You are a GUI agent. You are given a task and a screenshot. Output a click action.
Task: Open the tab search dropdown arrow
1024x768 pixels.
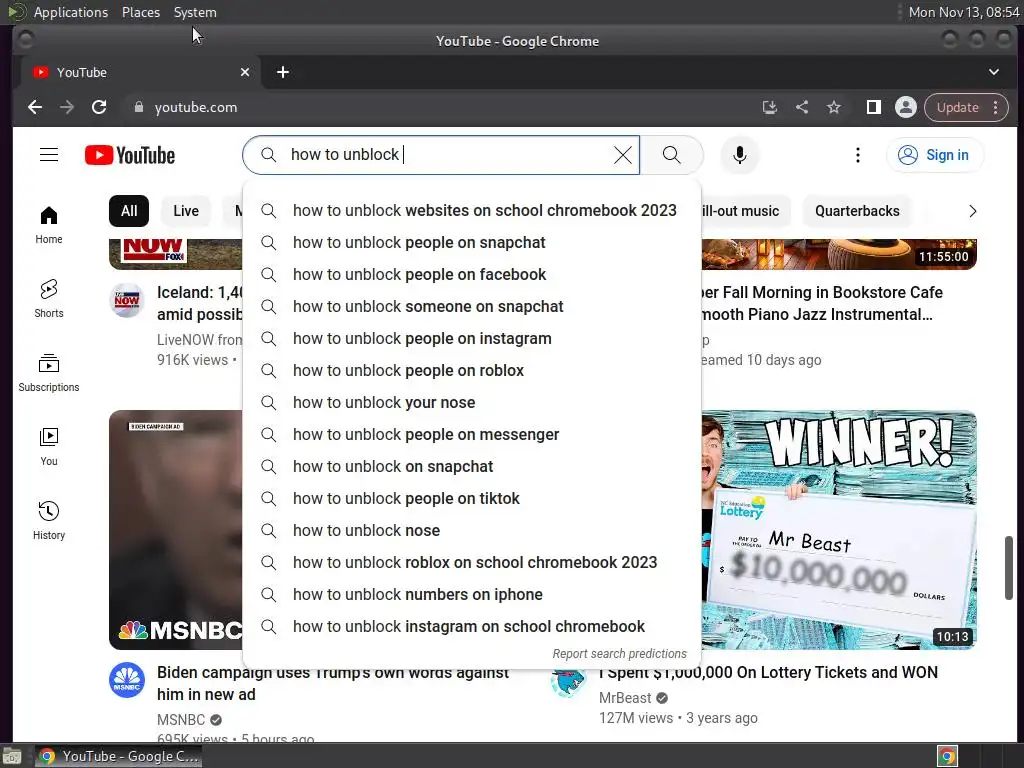tap(994, 72)
